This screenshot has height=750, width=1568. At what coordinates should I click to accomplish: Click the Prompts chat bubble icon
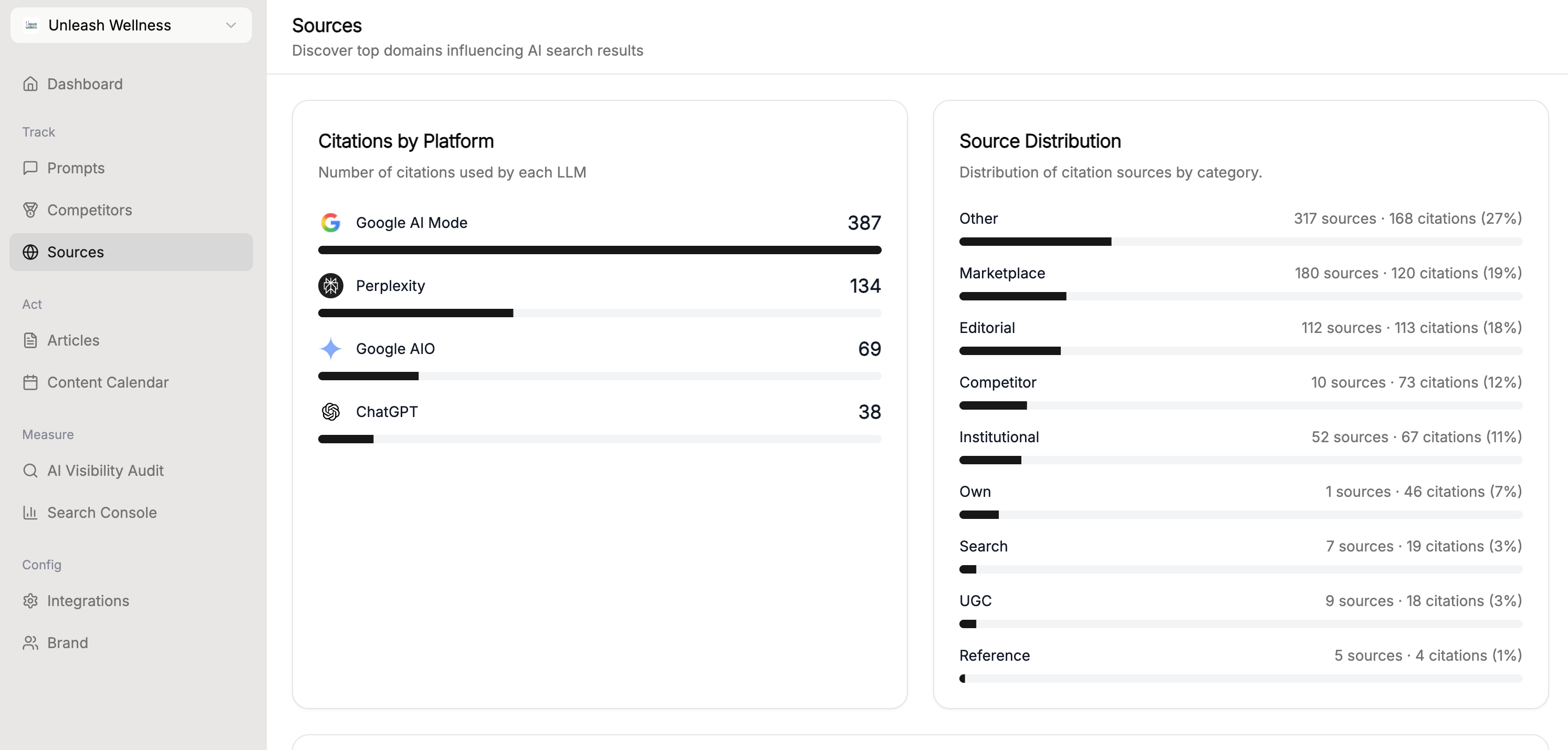coord(30,168)
